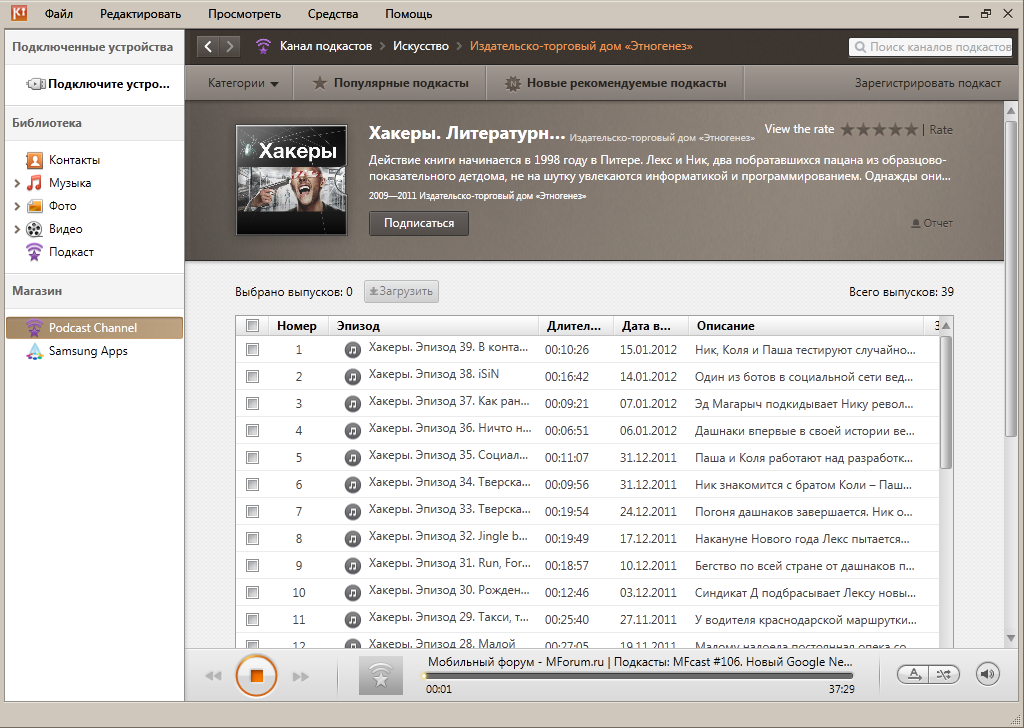Viewport: 1024px width, 728px height.
Task: Check the box for episode number 4
Action: [252, 431]
